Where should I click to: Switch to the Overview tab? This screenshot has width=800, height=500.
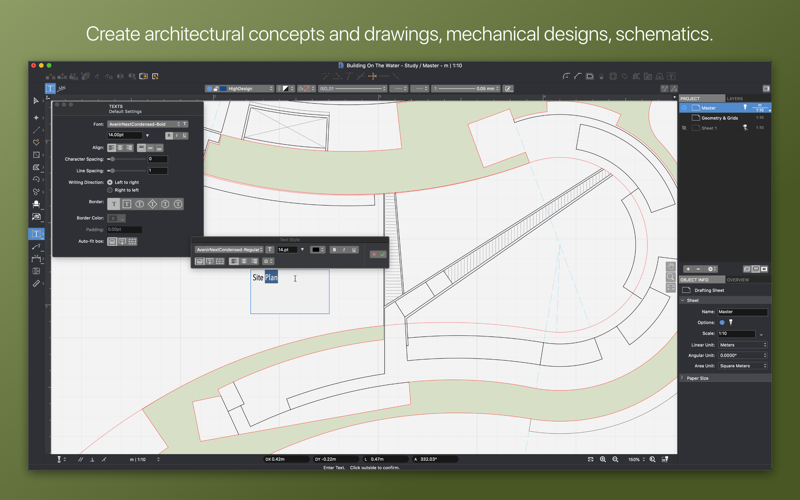[x=738, y=280]
